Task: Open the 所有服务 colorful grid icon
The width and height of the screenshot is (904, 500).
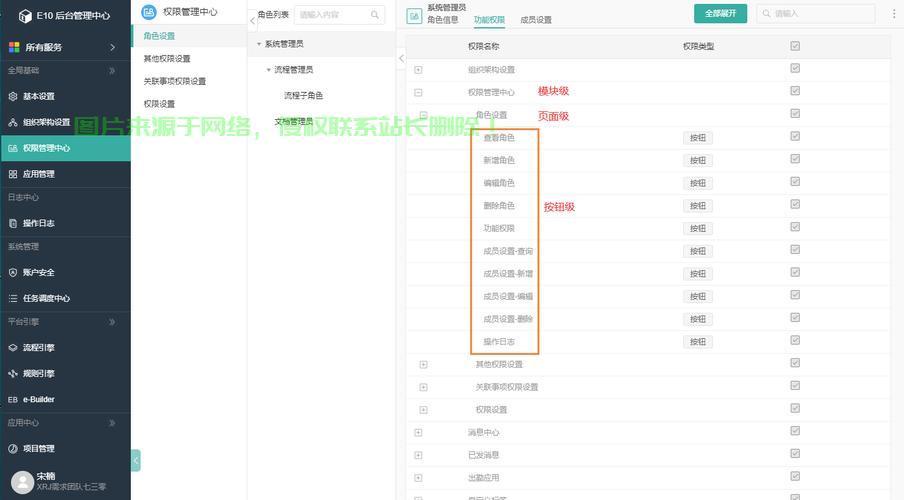Action: pyautogui.click(x=14, y=47)
